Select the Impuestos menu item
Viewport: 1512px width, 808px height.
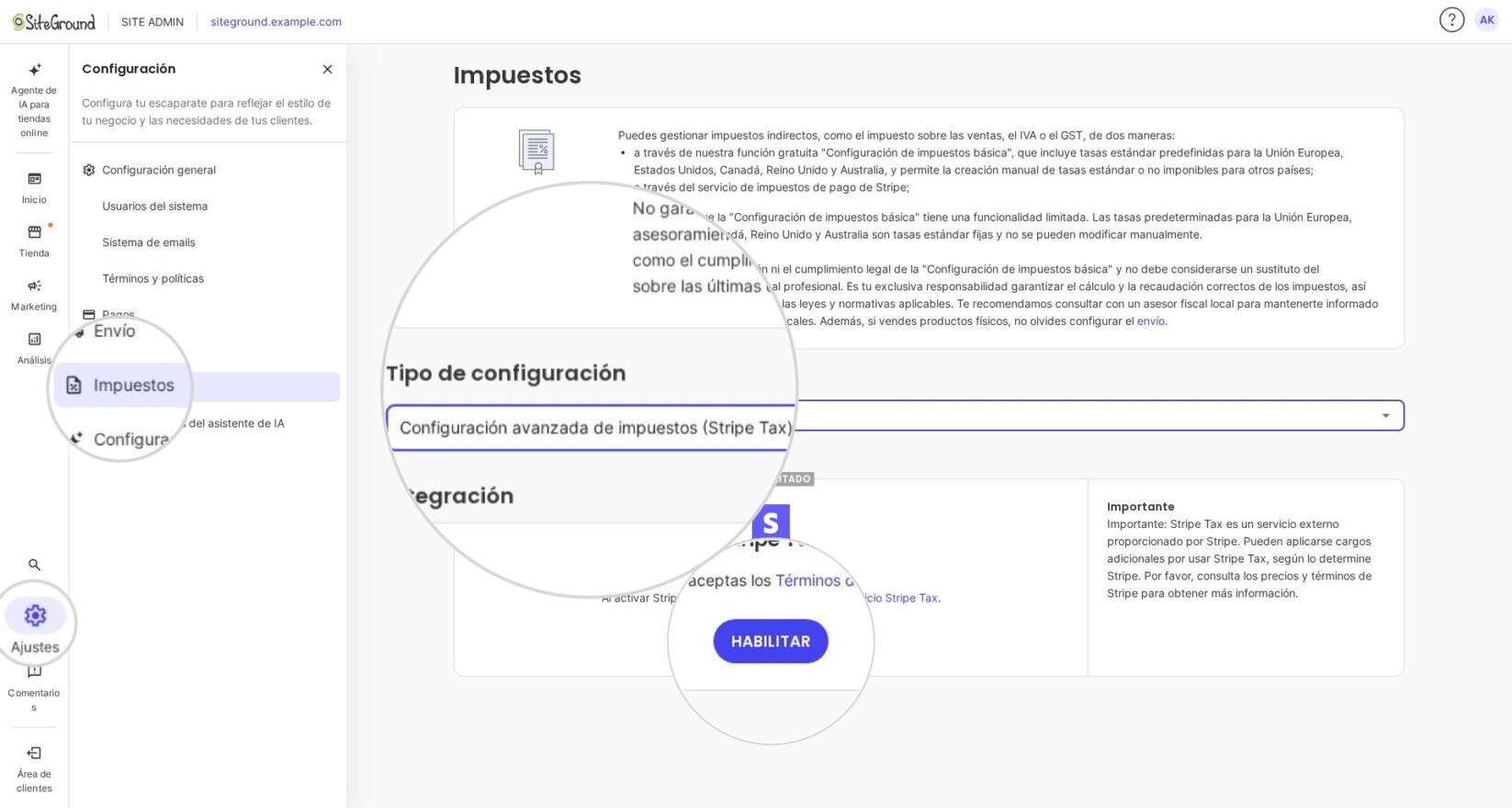[197, 386]
